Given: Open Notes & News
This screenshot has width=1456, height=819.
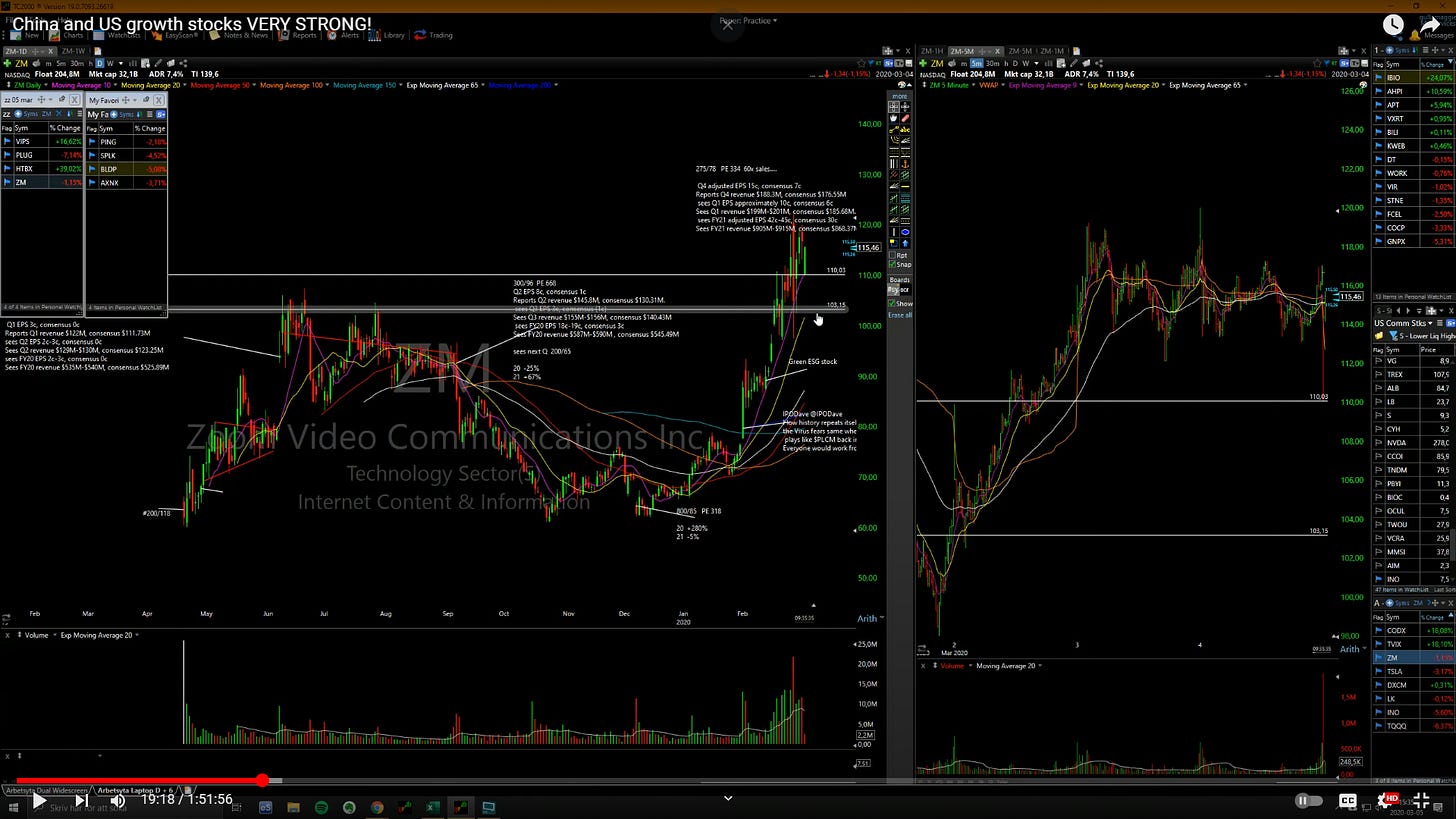Looking at the screenshot, I should click(240, 35).
